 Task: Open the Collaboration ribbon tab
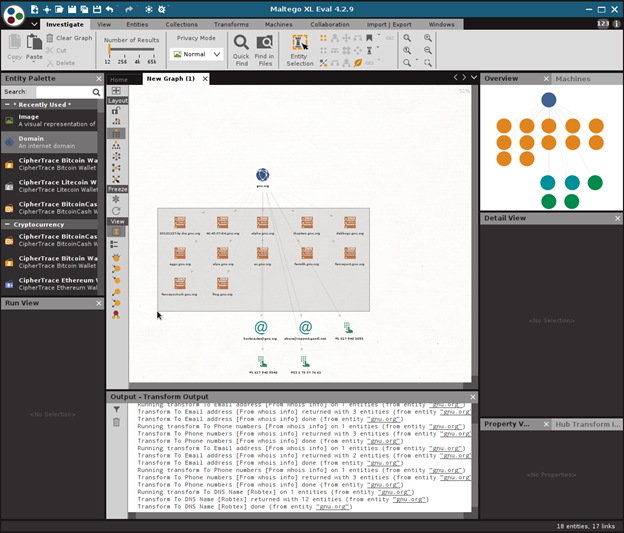tap(330, 24)
